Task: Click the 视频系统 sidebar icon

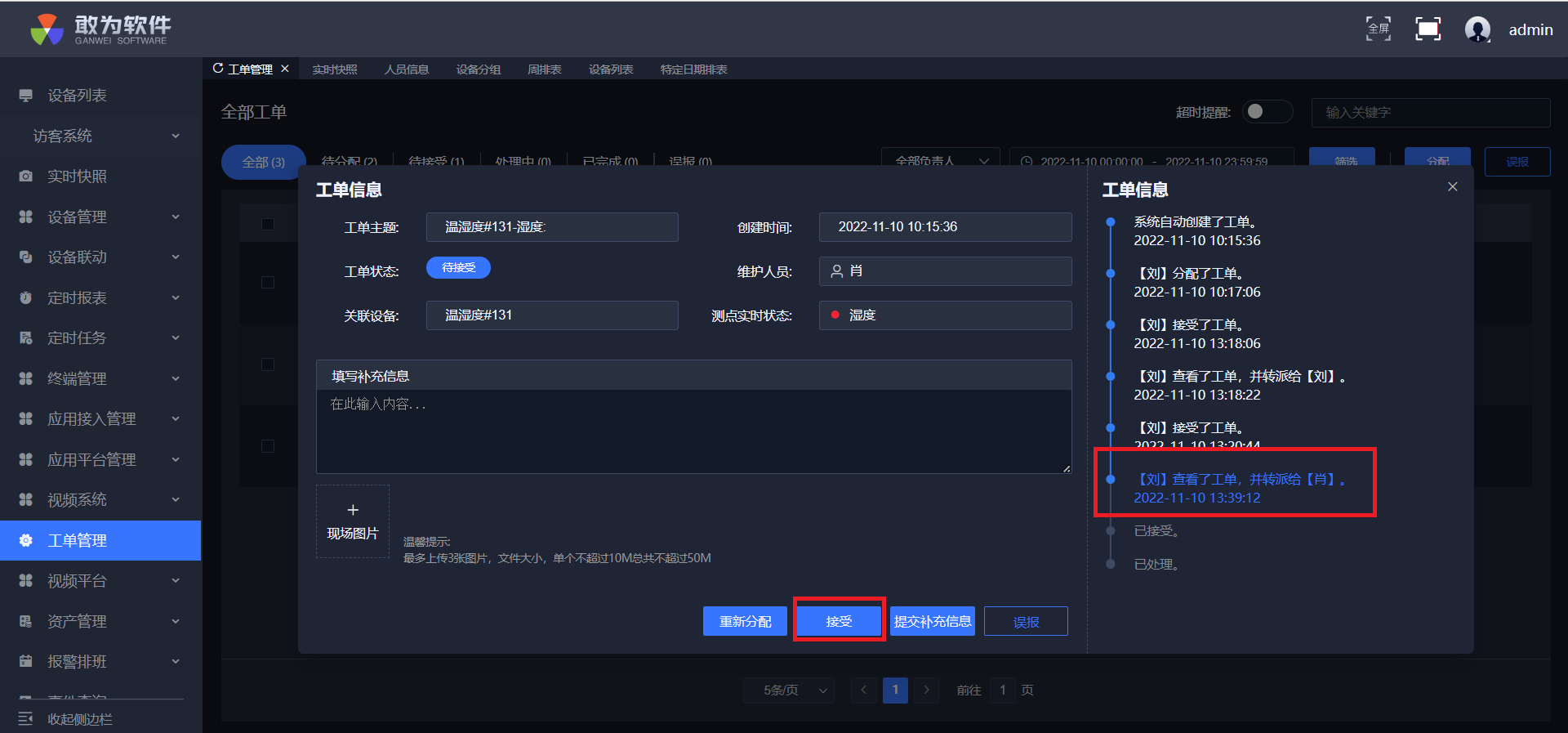Action: [x=26, y=500]
